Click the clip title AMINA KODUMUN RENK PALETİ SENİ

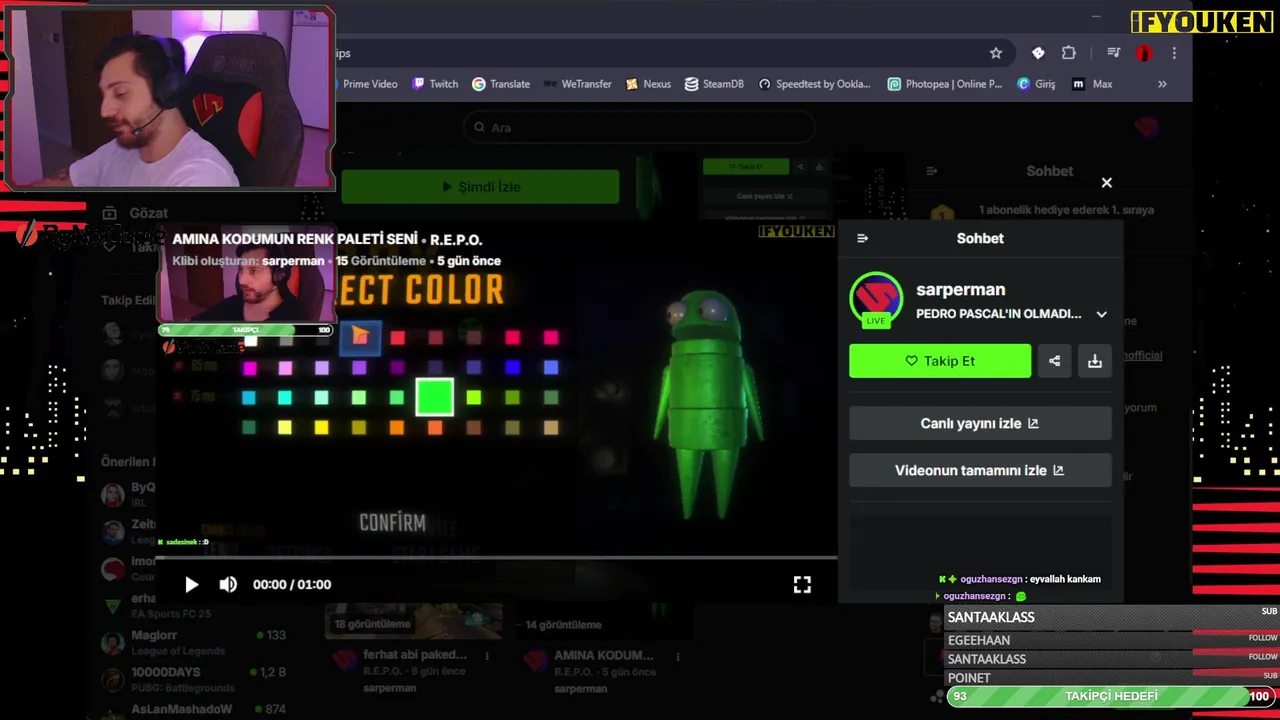click(x=294, y=239)
